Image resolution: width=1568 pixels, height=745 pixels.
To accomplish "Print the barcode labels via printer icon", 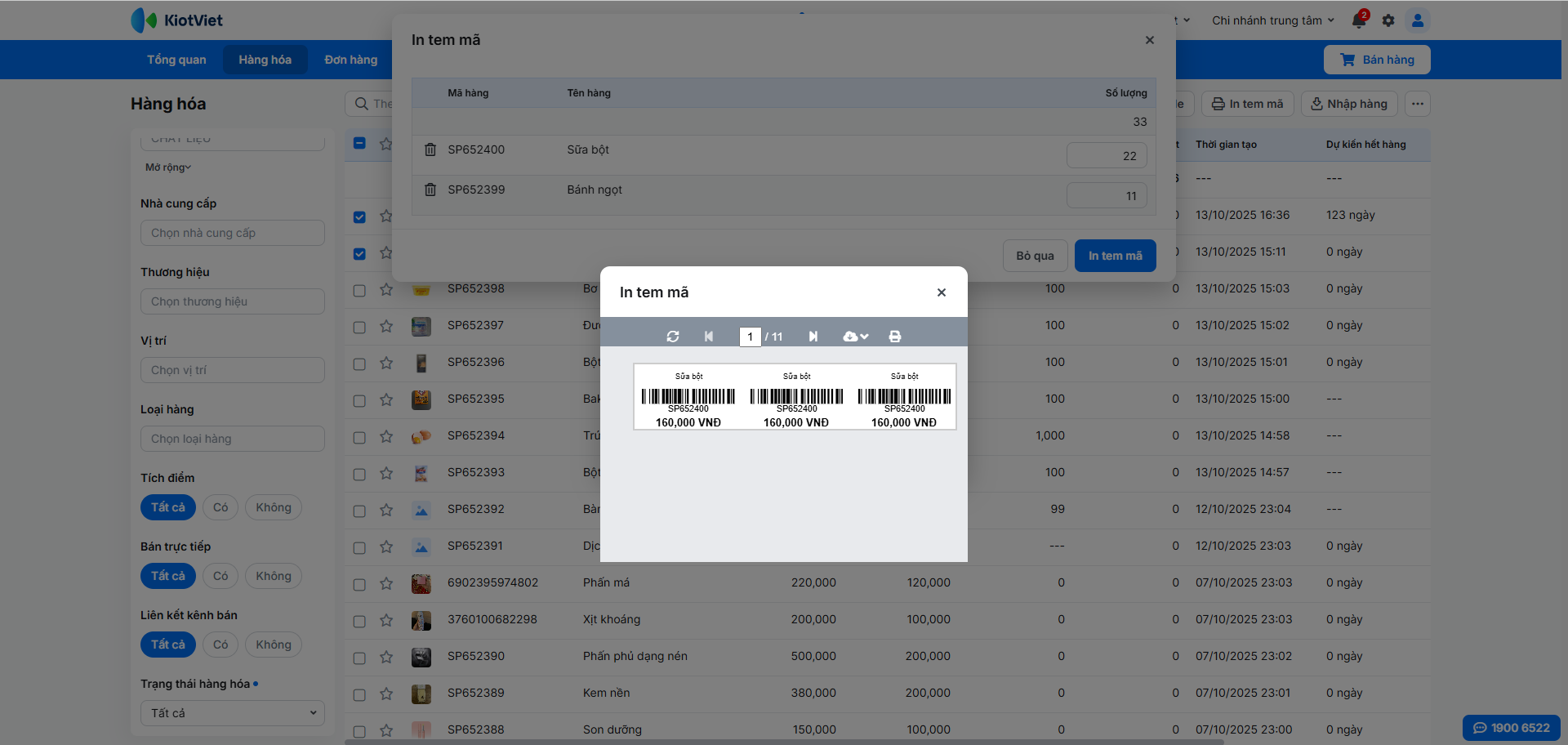I will click(895, 337).
